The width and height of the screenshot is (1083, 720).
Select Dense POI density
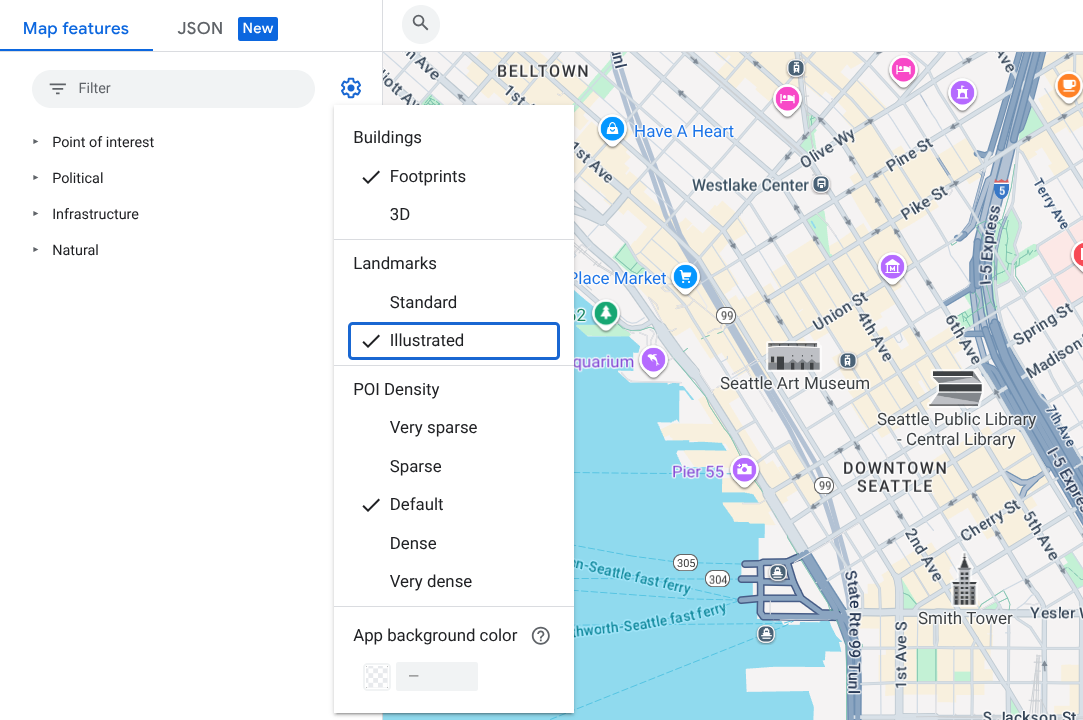coord(413,543)
